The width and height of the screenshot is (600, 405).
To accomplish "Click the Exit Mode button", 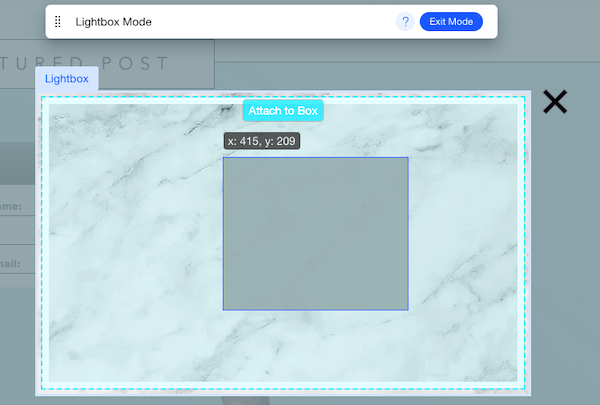I will pos(451,22).
